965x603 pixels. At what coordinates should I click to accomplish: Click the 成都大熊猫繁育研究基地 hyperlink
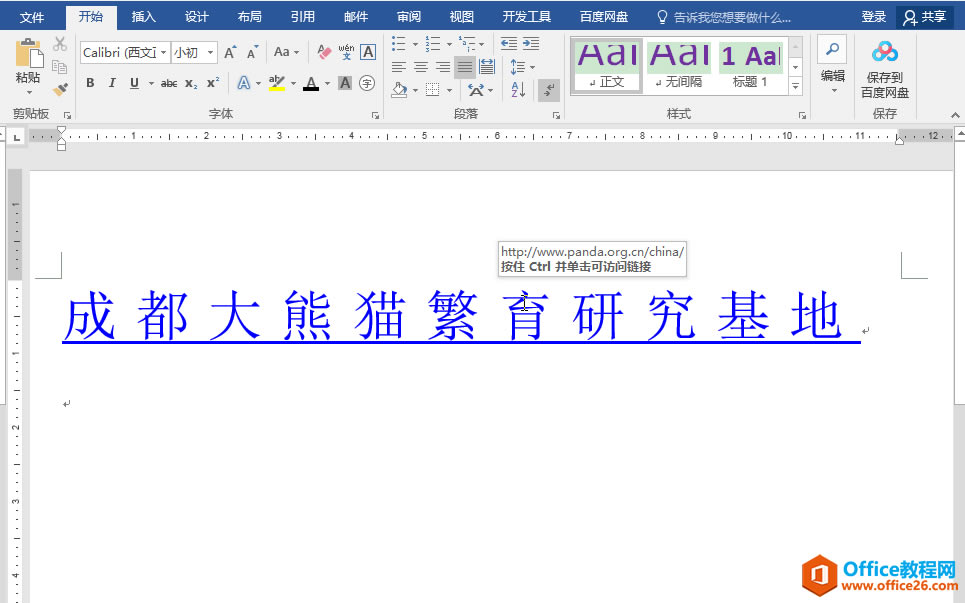click(461, 316)
